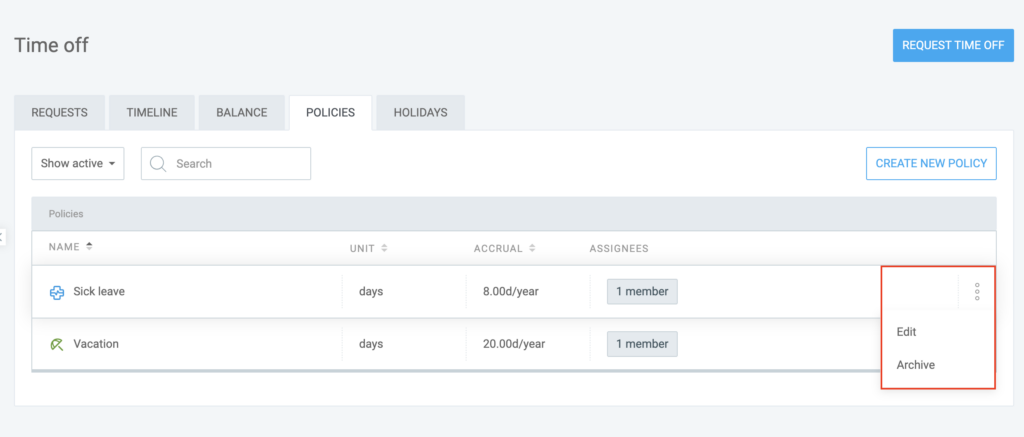
Task: Click the Search policies input field
Action: (226, 163)
